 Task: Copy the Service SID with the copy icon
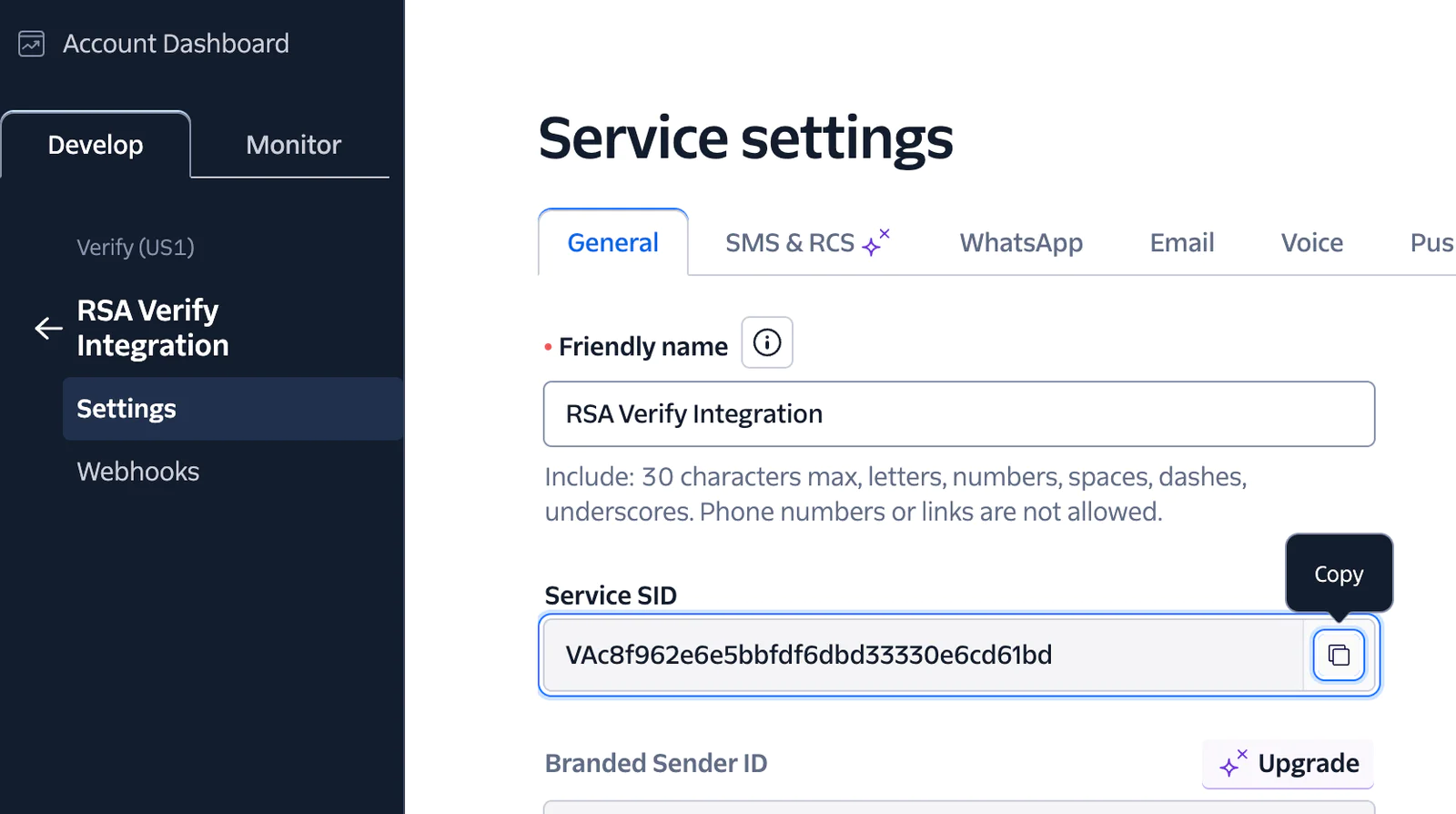[1339, 655]
